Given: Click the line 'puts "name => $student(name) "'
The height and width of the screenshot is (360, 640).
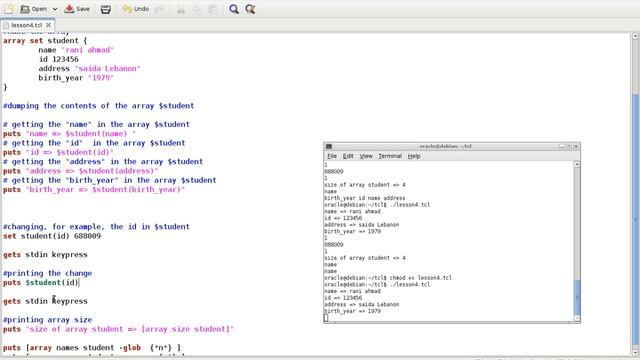Looking at the screenshot, I should click(x=69, y=133).
